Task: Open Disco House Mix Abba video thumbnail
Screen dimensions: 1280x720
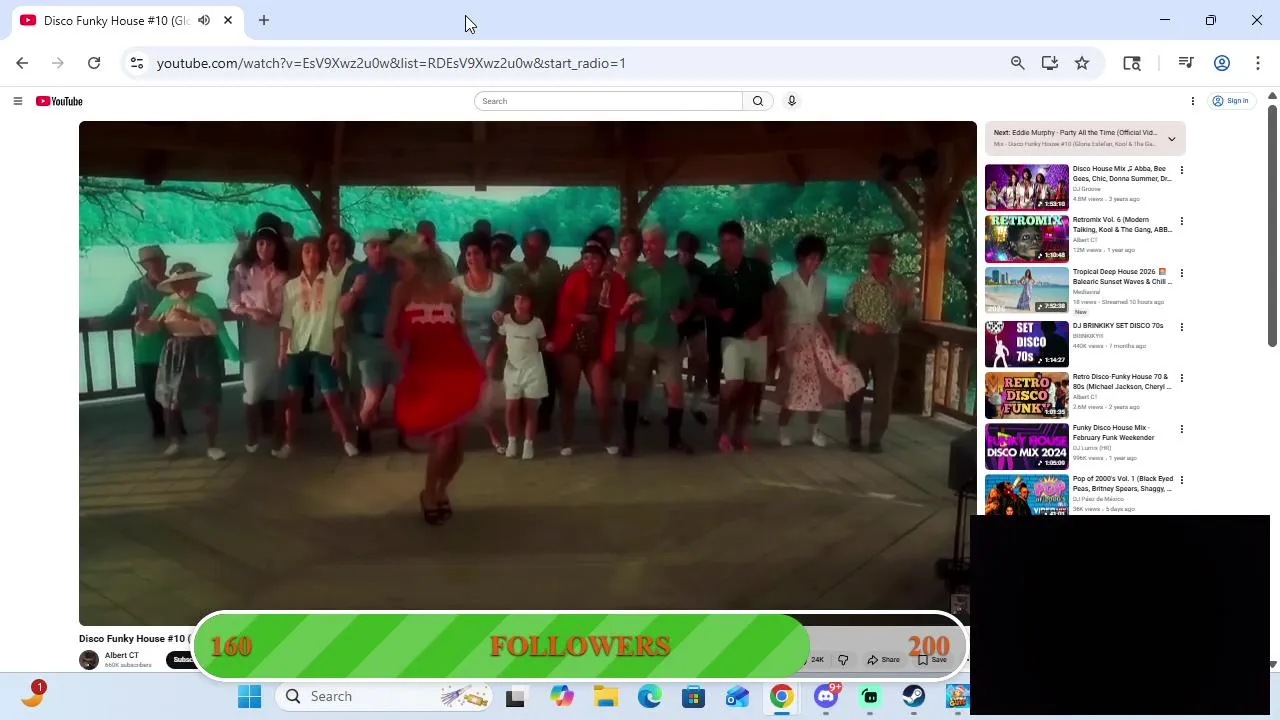Action: pyautogui.click(x=1027, y=186)
